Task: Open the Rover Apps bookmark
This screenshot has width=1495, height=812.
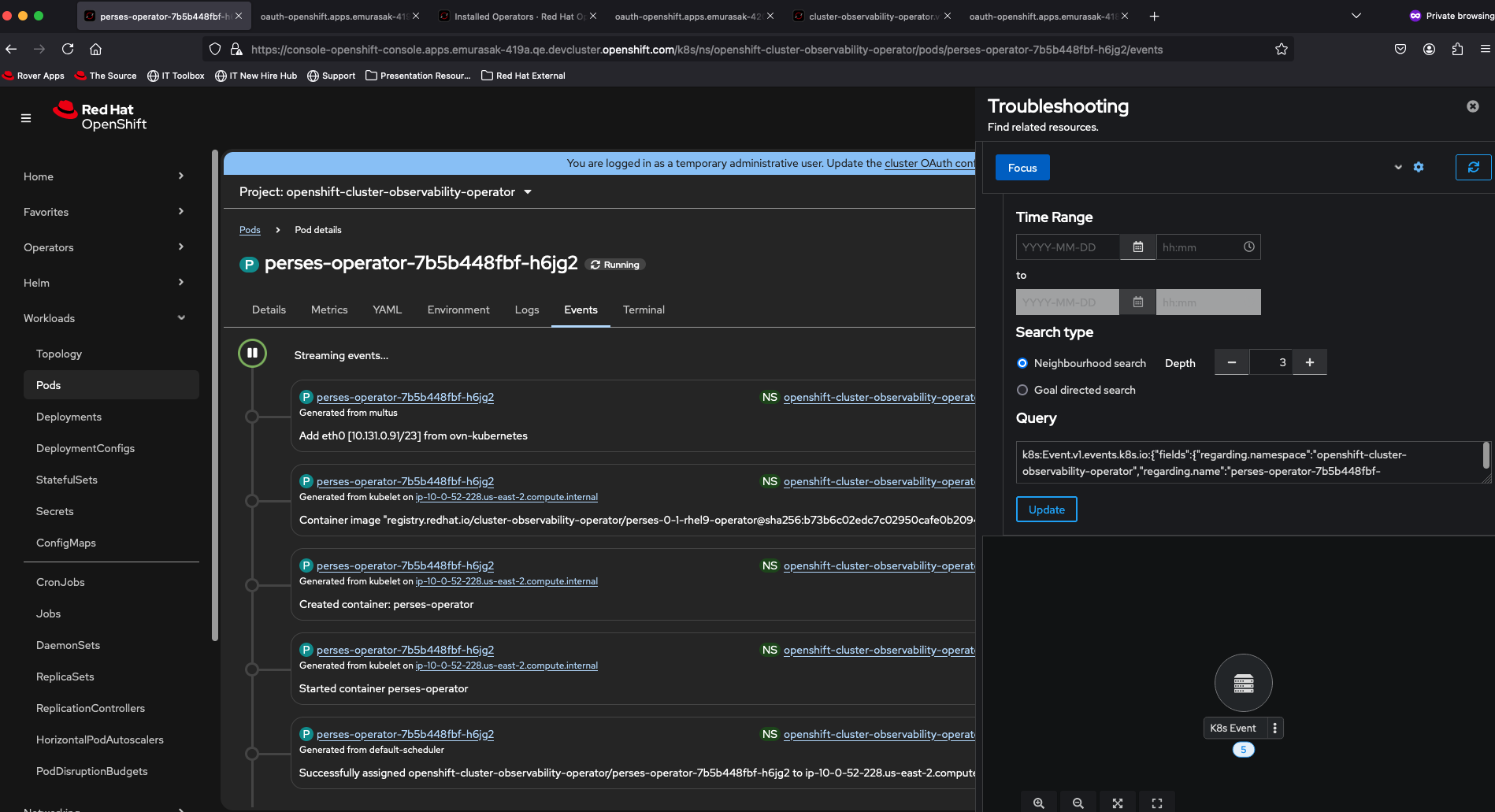Action: [34, 76]
